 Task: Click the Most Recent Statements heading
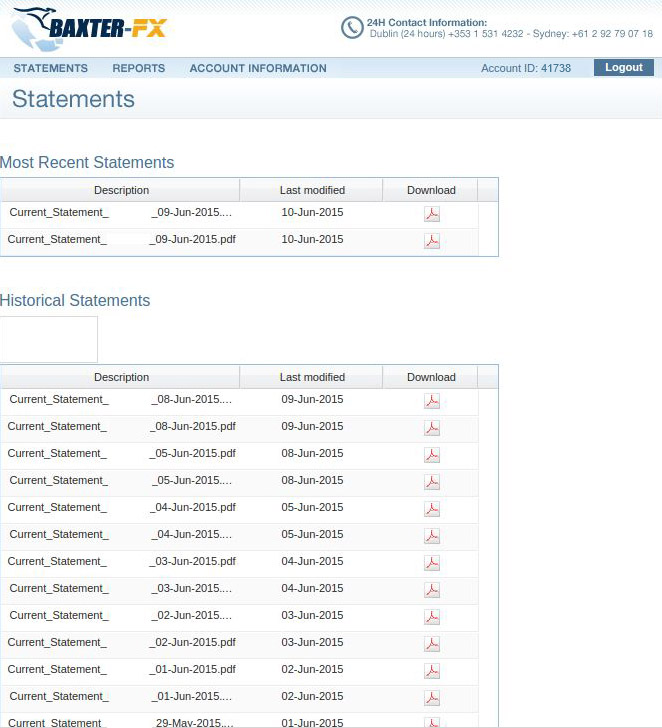(87, 162)
